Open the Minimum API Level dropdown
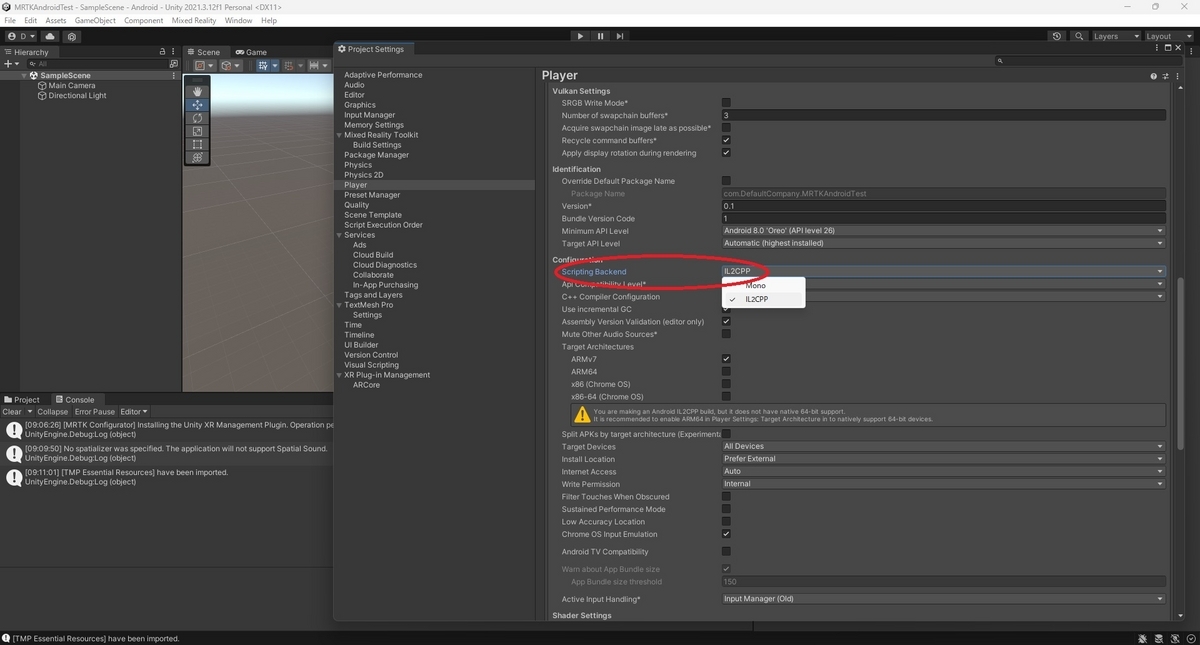The image size is (1200, 645). point(941,230)
